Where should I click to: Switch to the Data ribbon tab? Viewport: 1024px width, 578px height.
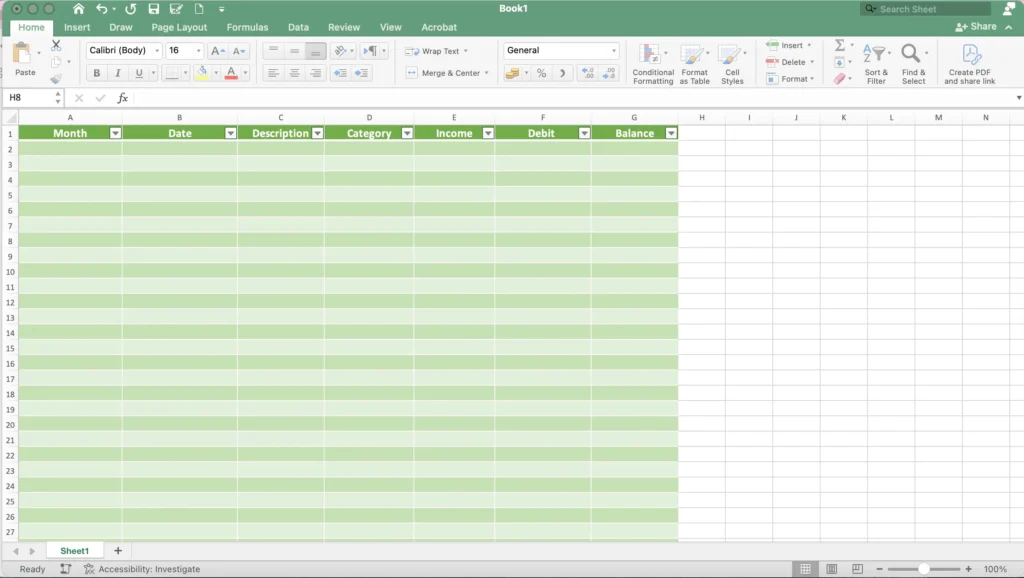(x=298, y=27)
